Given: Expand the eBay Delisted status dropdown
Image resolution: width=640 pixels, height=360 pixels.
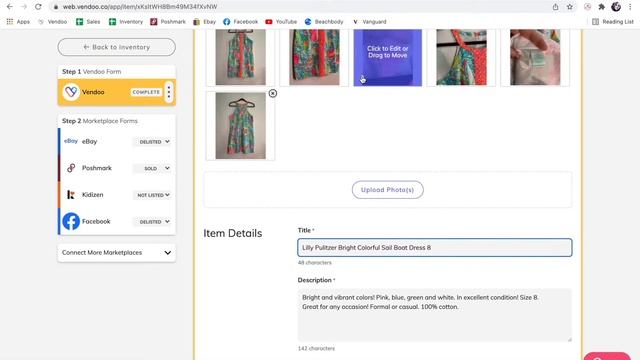Looking at the screenshot, I should (x=153, y=142).
